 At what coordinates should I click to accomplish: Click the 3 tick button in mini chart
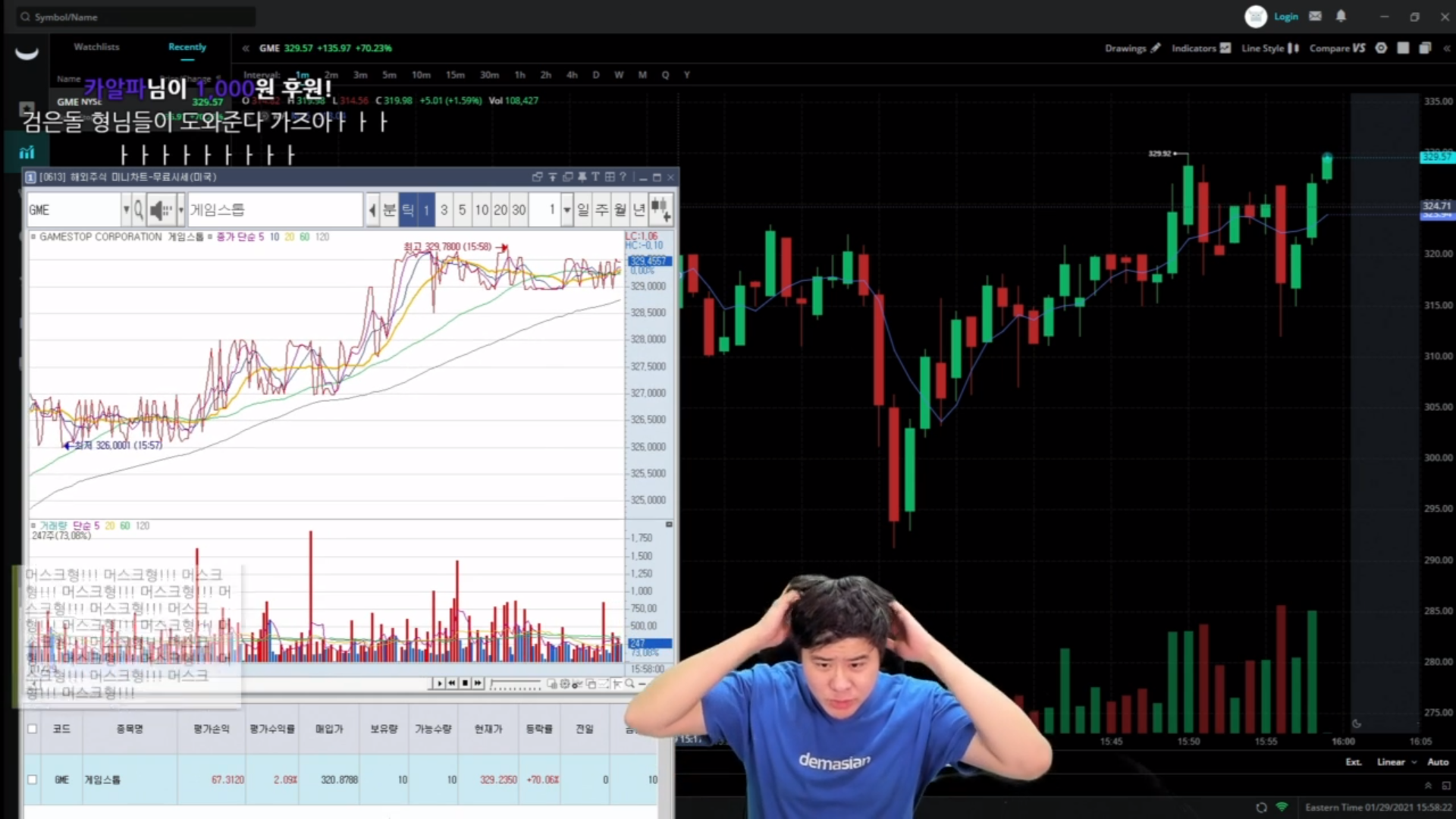click(x=444, y=209)
